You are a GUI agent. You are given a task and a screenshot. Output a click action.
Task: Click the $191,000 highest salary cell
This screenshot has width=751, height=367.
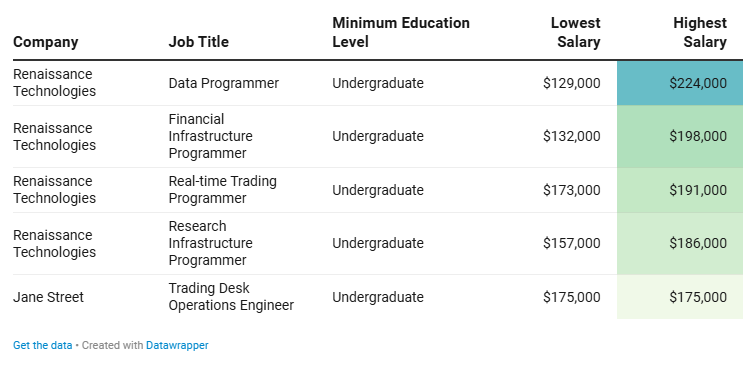tap(680, 190)
